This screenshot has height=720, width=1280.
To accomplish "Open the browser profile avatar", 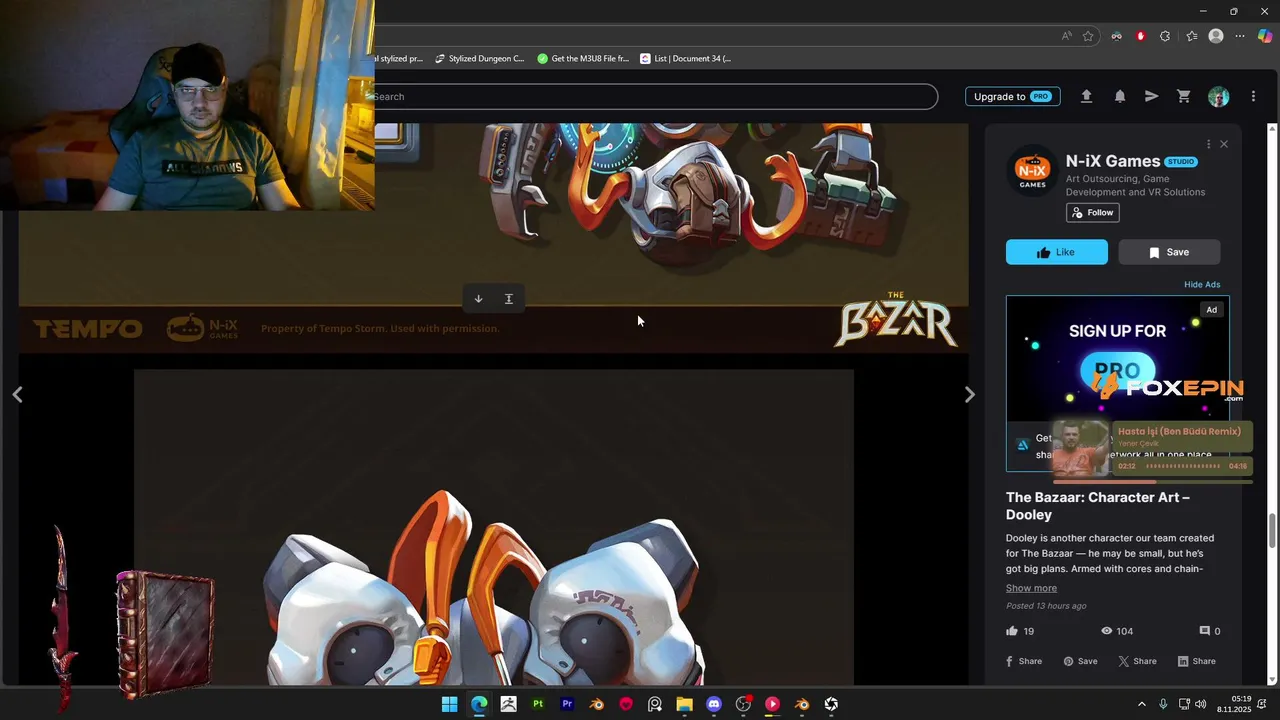I will click(x=1216, y=36).
